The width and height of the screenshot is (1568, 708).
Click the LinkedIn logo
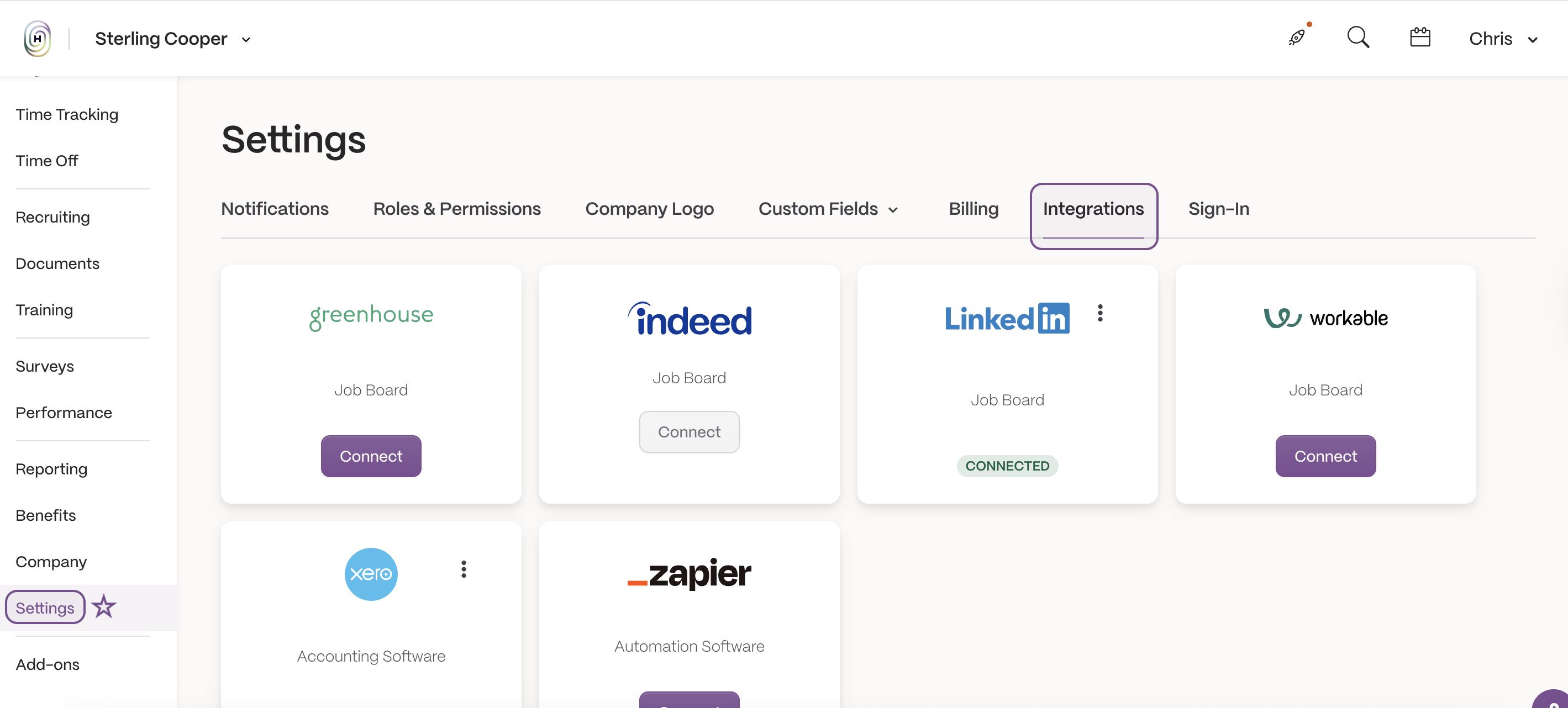(x=1007, y=318)
